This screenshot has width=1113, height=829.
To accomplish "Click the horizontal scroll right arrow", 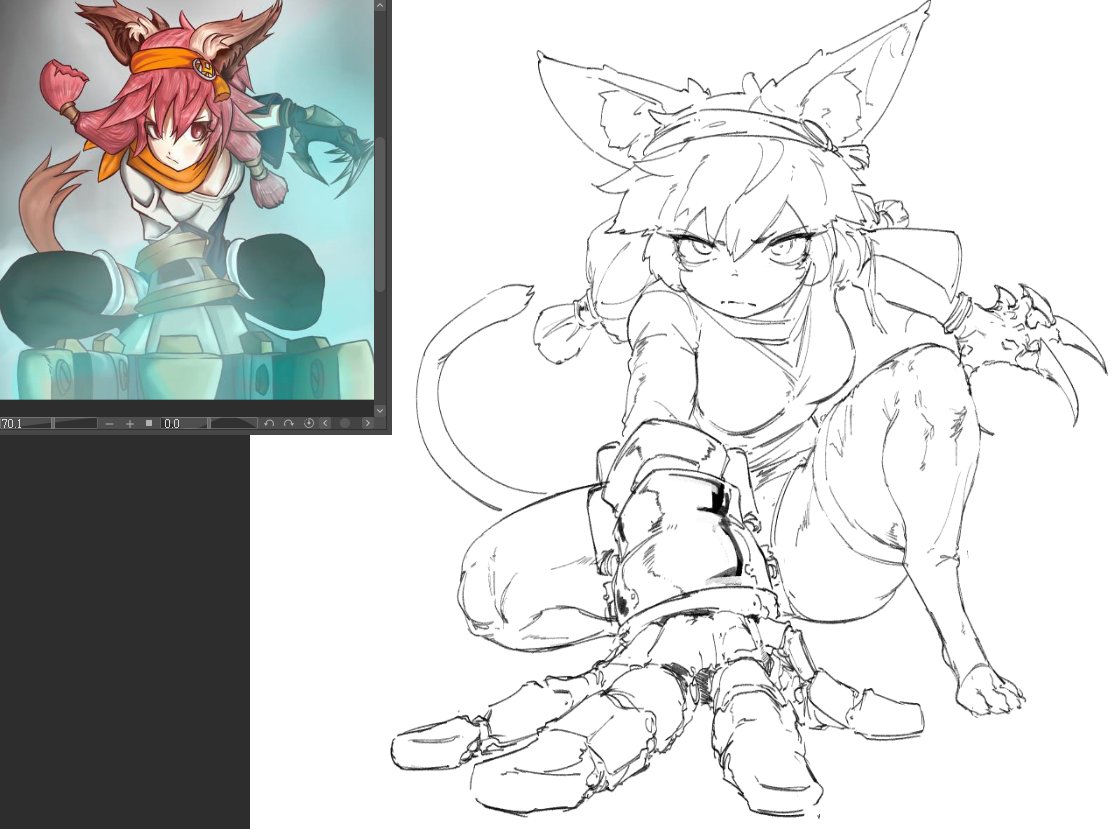I will coord(367,423).
